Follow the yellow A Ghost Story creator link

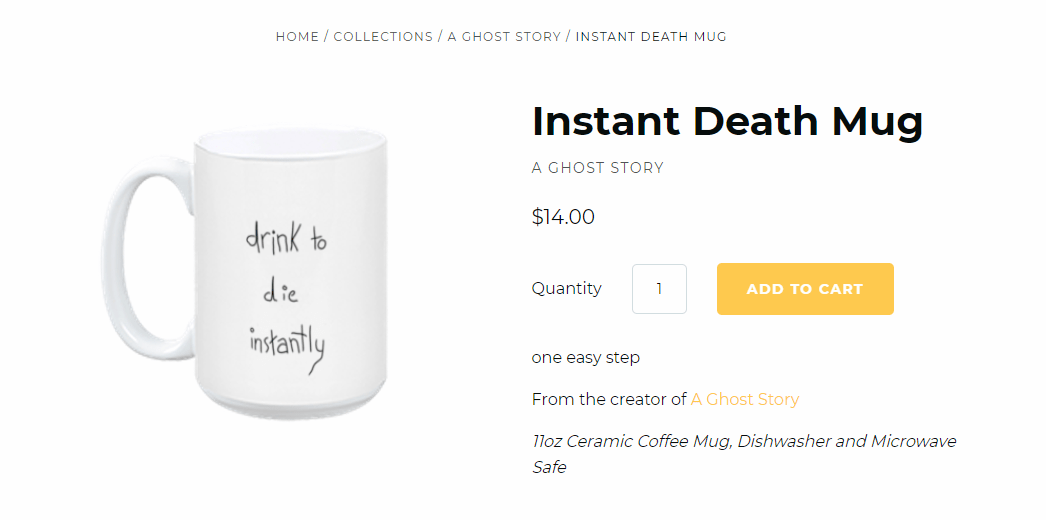click(x=745, y=399)
